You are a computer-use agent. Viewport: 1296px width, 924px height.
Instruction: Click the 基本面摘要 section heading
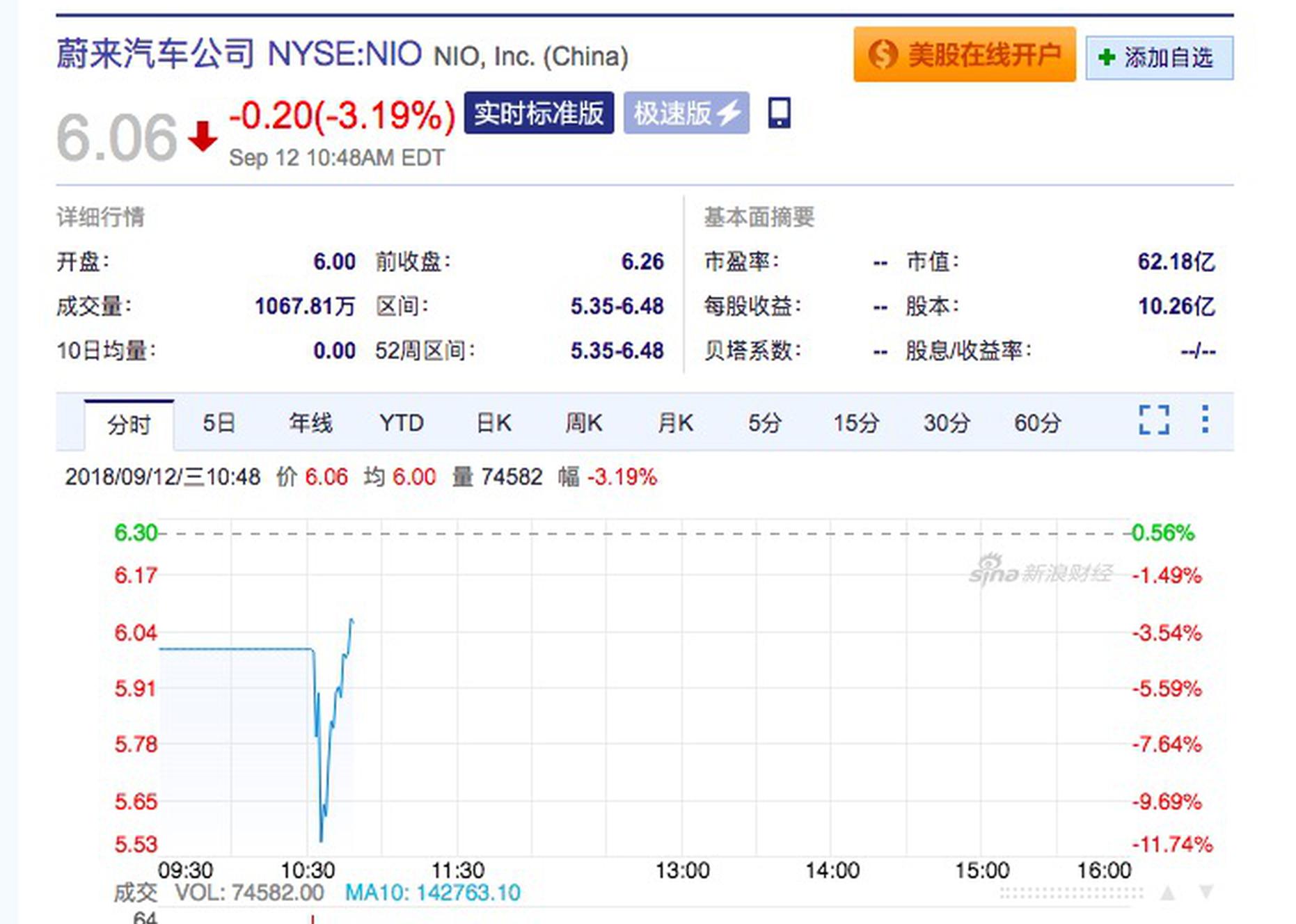[x=759, y=217]
